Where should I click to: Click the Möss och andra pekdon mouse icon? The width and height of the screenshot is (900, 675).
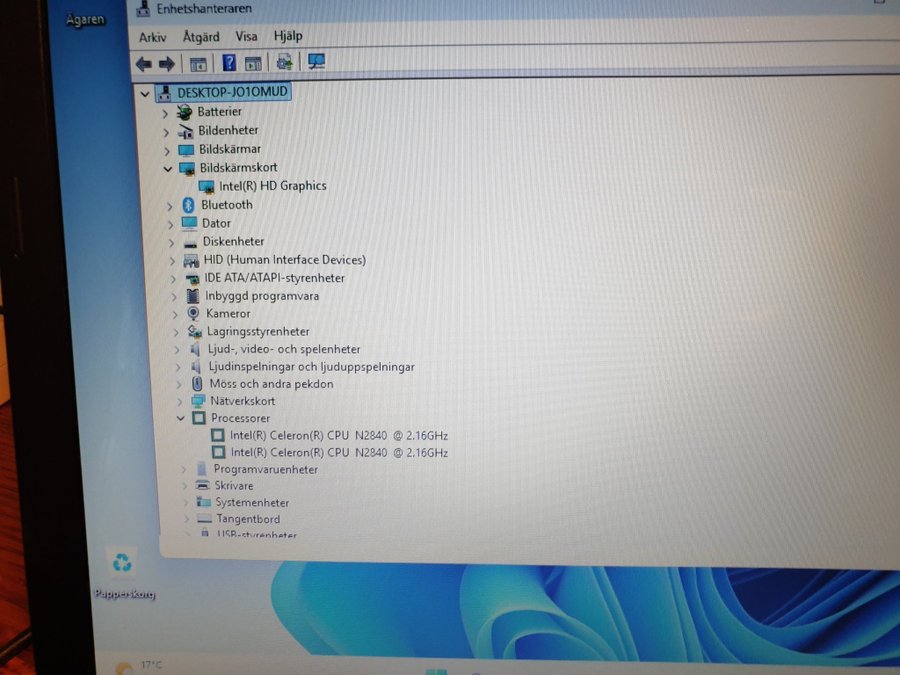[x=197, y=383]
